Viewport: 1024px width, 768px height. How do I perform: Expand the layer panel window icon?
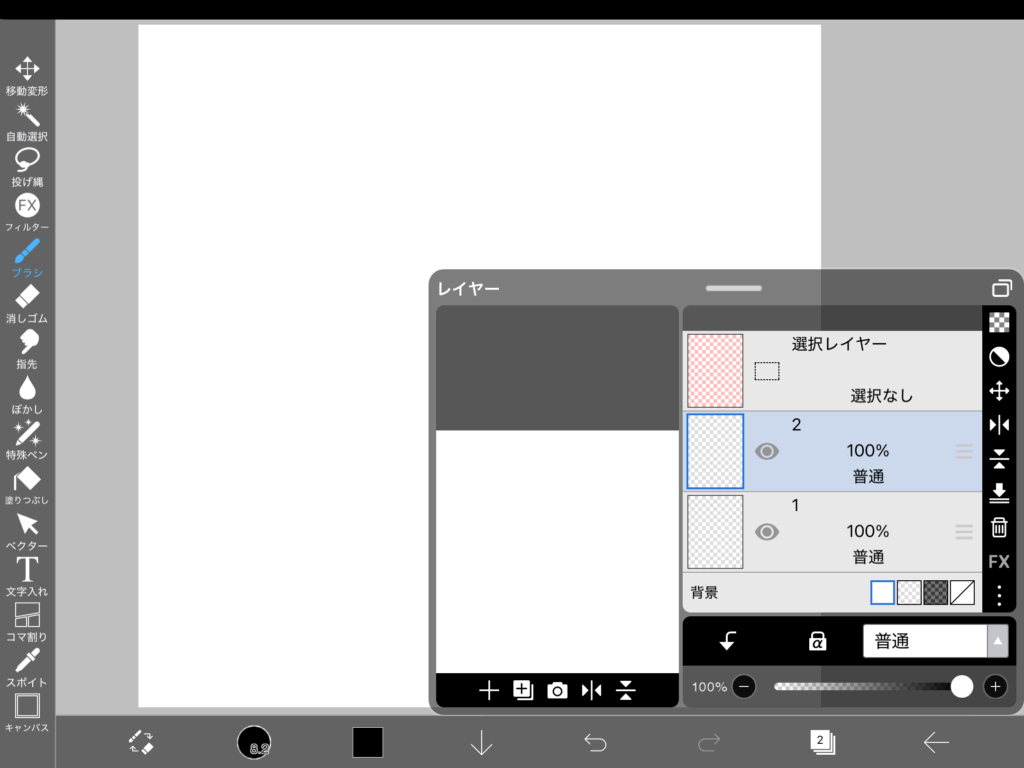pyautogui.click(x=1001, y=288)
